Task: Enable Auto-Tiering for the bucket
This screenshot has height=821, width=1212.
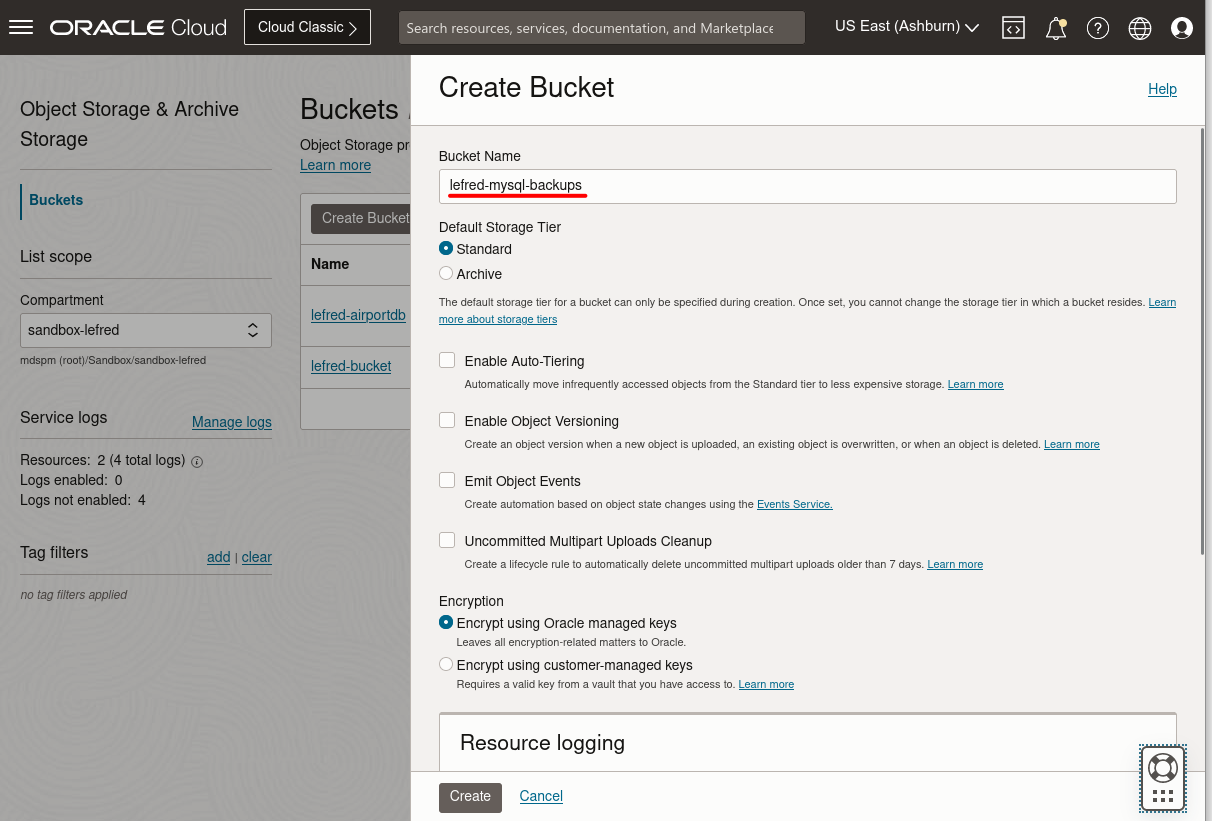Action: pos(447,359)
